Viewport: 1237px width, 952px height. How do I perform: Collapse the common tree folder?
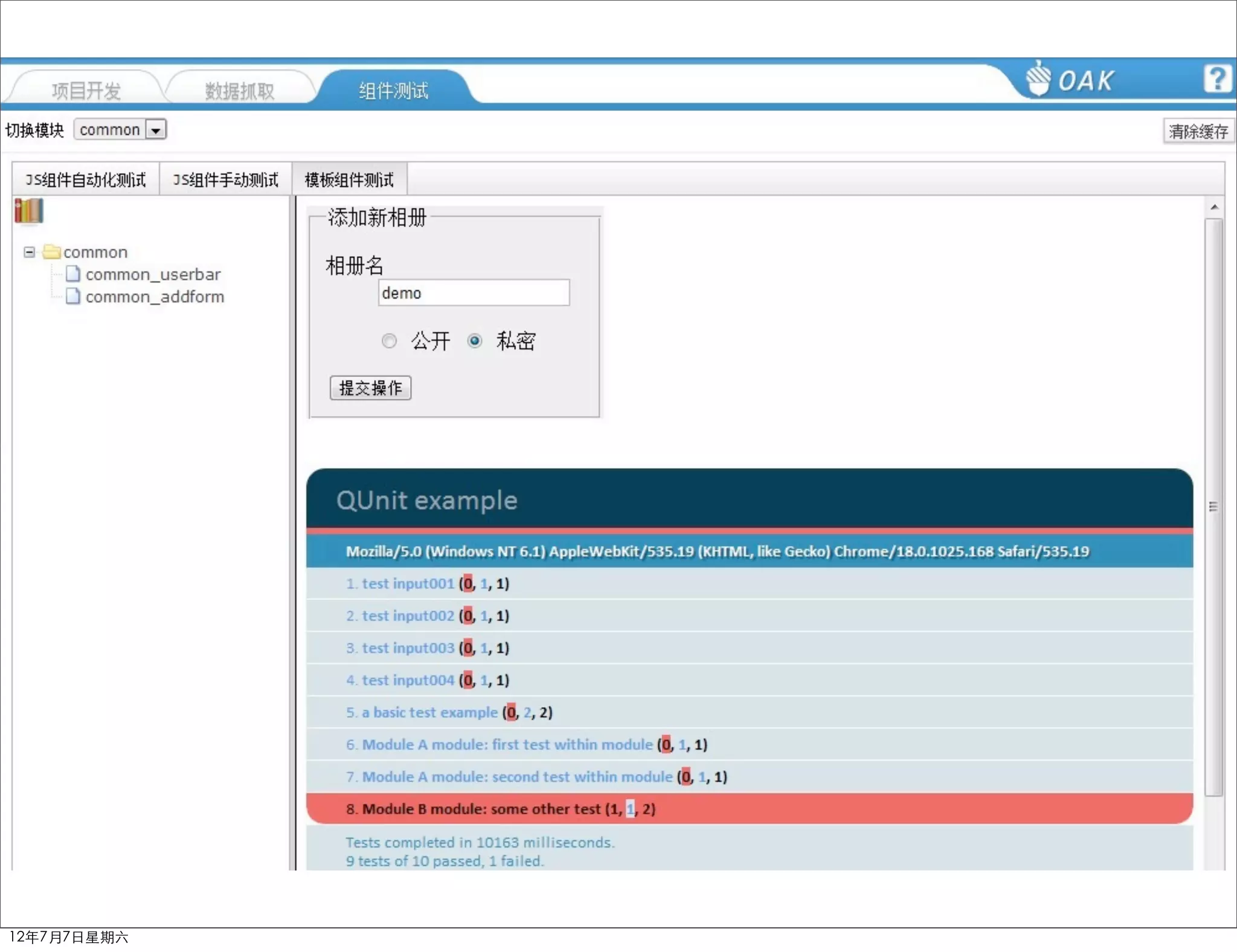coord(29,251)
